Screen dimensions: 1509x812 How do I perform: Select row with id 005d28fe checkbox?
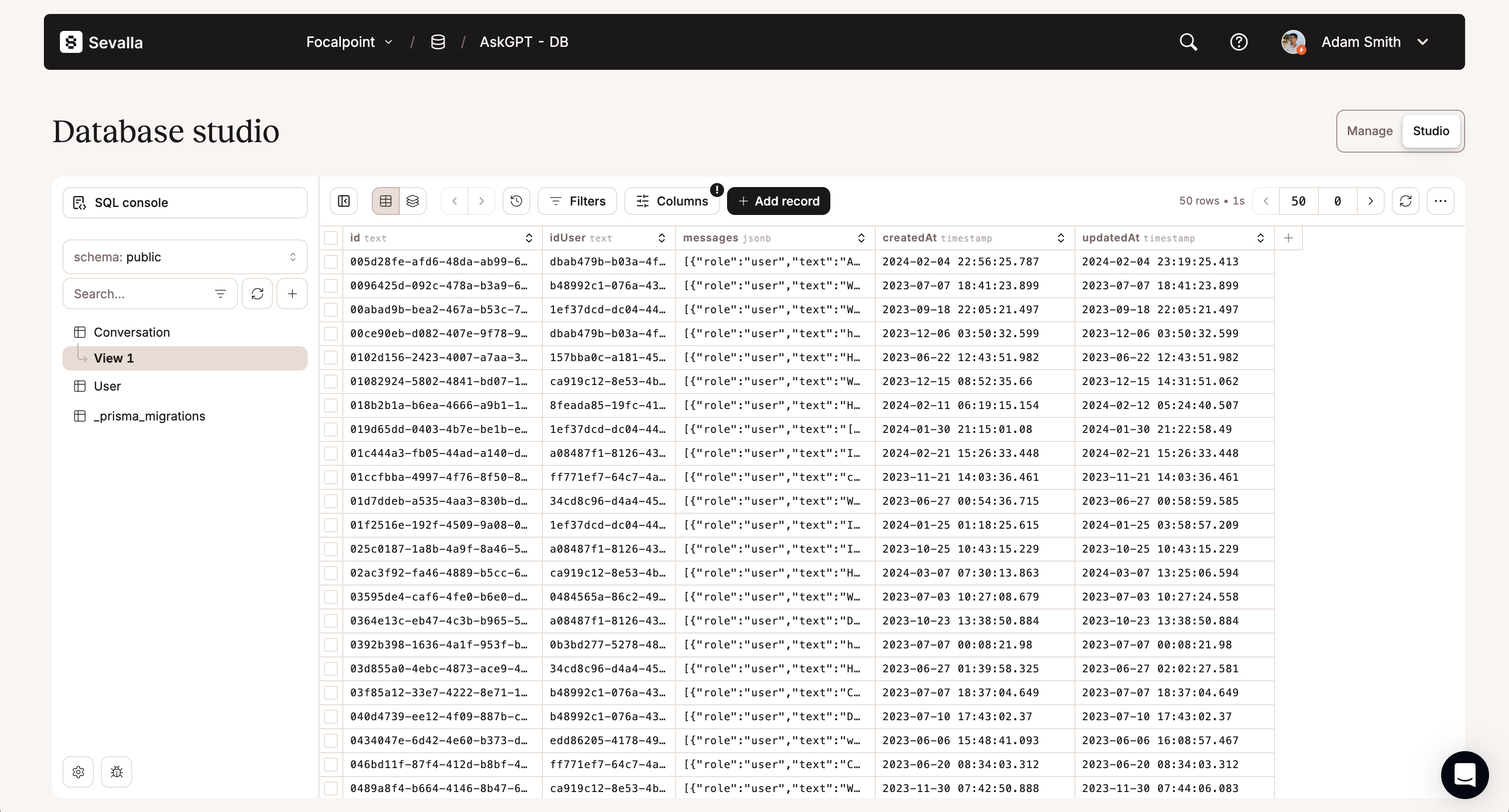click(331, 262)
